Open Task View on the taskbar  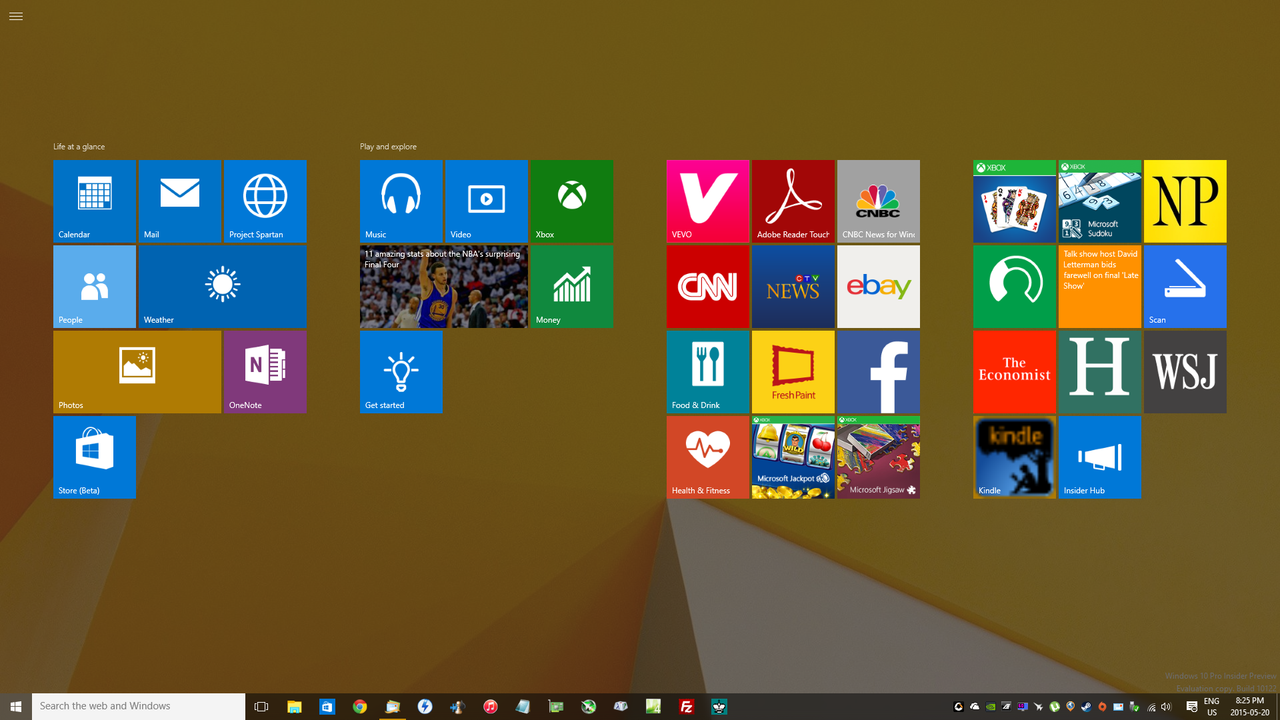coord(262,706)
